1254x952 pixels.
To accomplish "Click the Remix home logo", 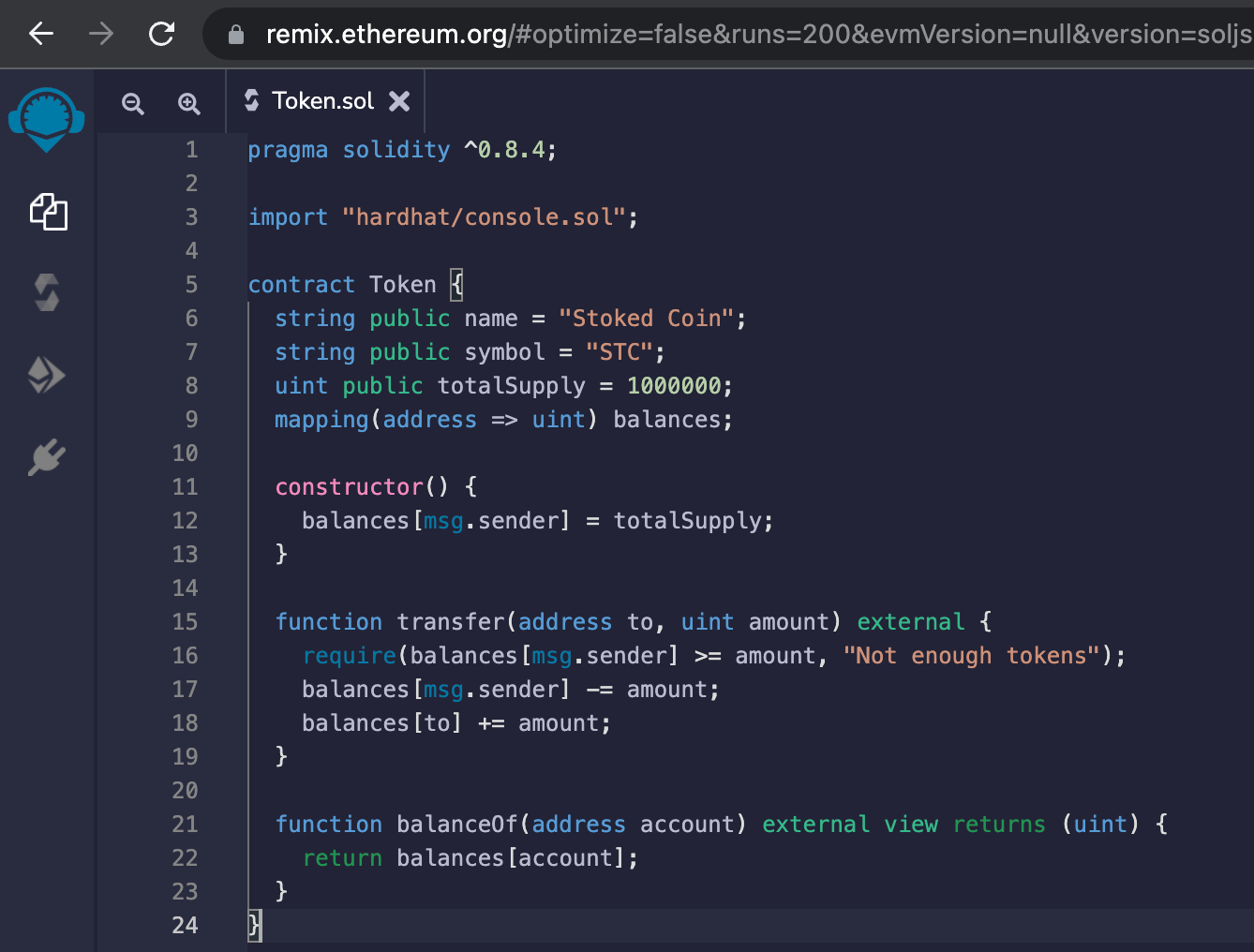I will coord(47,120).
